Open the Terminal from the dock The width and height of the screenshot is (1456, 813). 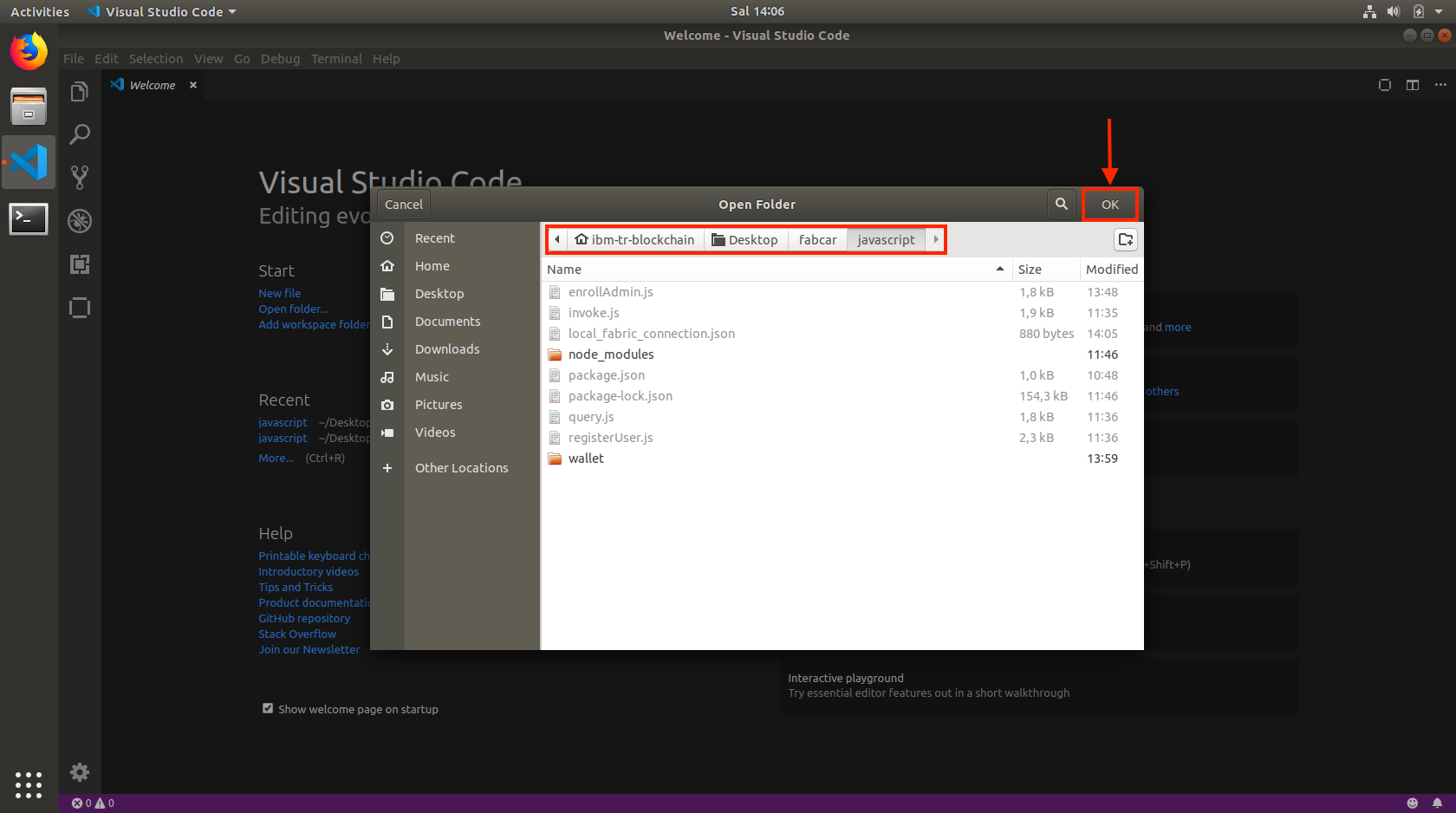[29, 218]
